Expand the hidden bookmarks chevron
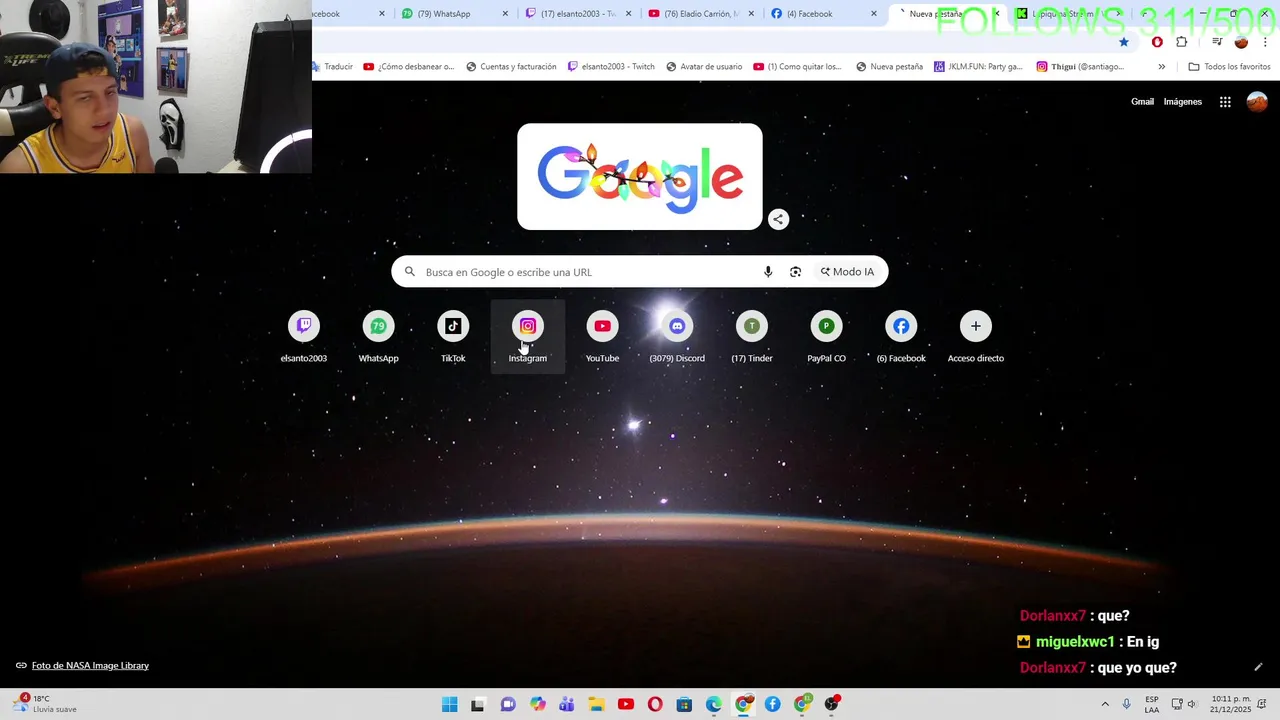The image size is (1280, 720). coord(1161,67)
